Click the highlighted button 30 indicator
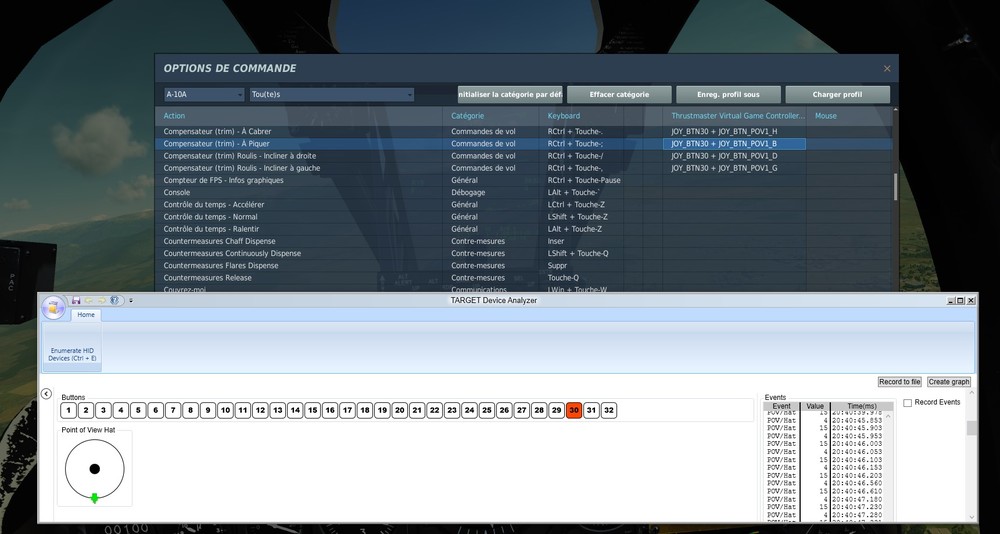The width and height of the screenshot is (1000, 534). [574, 410]
